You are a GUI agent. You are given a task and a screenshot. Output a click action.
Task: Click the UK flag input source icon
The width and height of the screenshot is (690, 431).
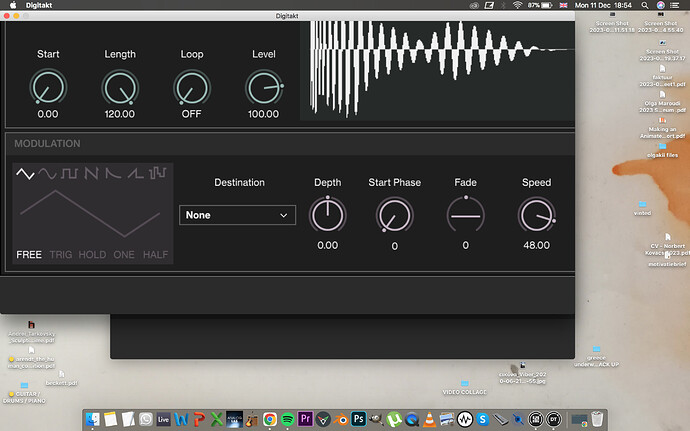[563, 5]
